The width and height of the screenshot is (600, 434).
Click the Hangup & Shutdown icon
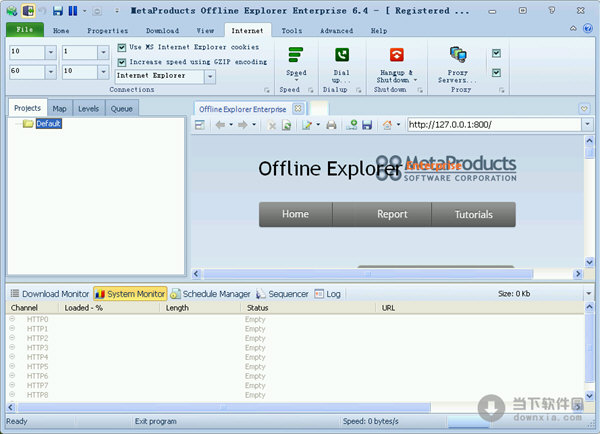tap(396, 55)
